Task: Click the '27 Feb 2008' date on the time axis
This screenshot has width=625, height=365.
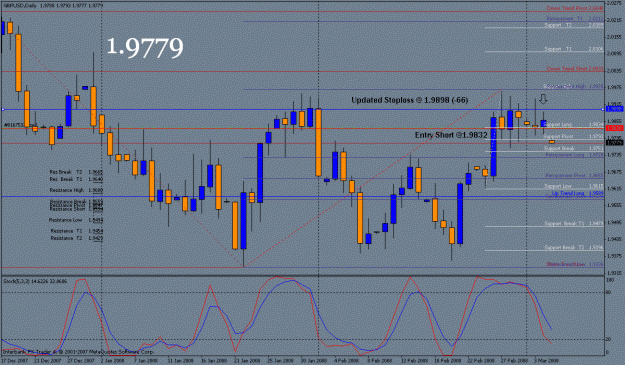Action: [515, 361]
